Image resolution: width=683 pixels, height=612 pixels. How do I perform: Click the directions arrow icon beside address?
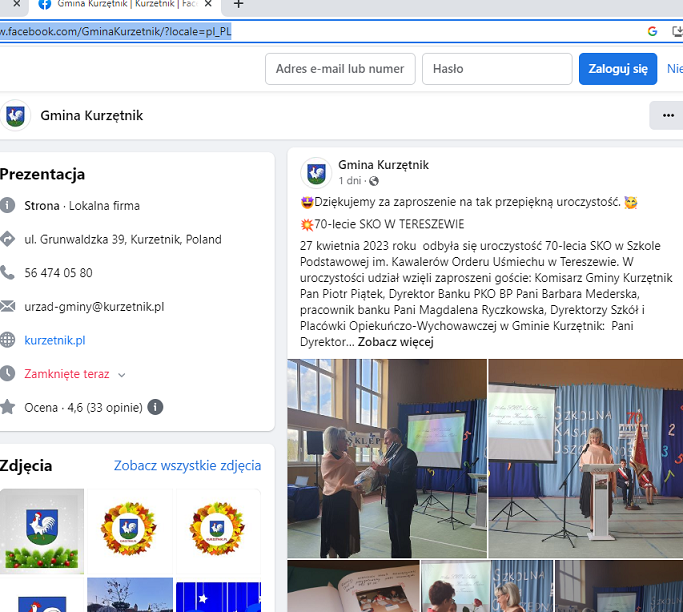7,239
